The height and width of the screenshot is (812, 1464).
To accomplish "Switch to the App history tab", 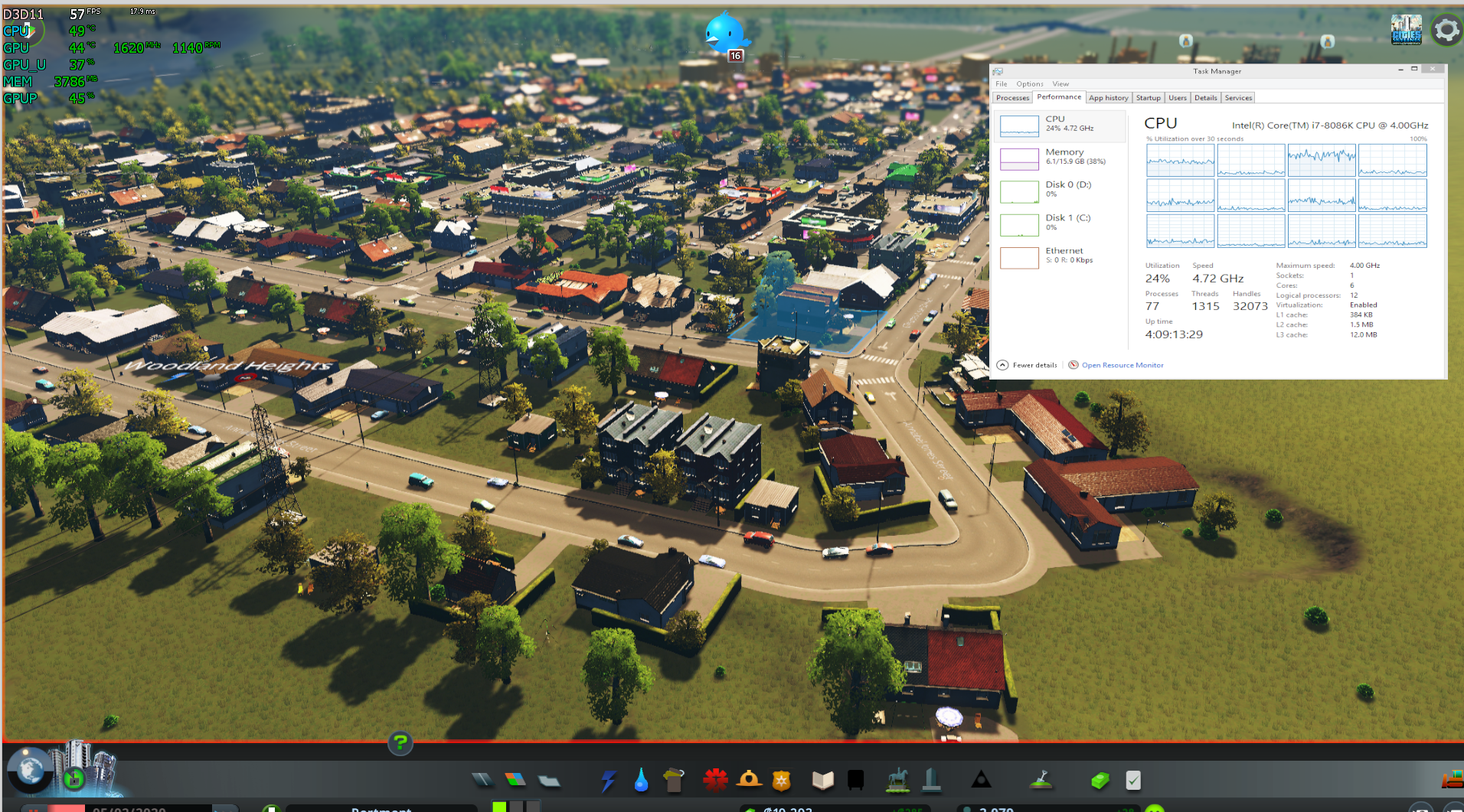I will pos(1108,98).
